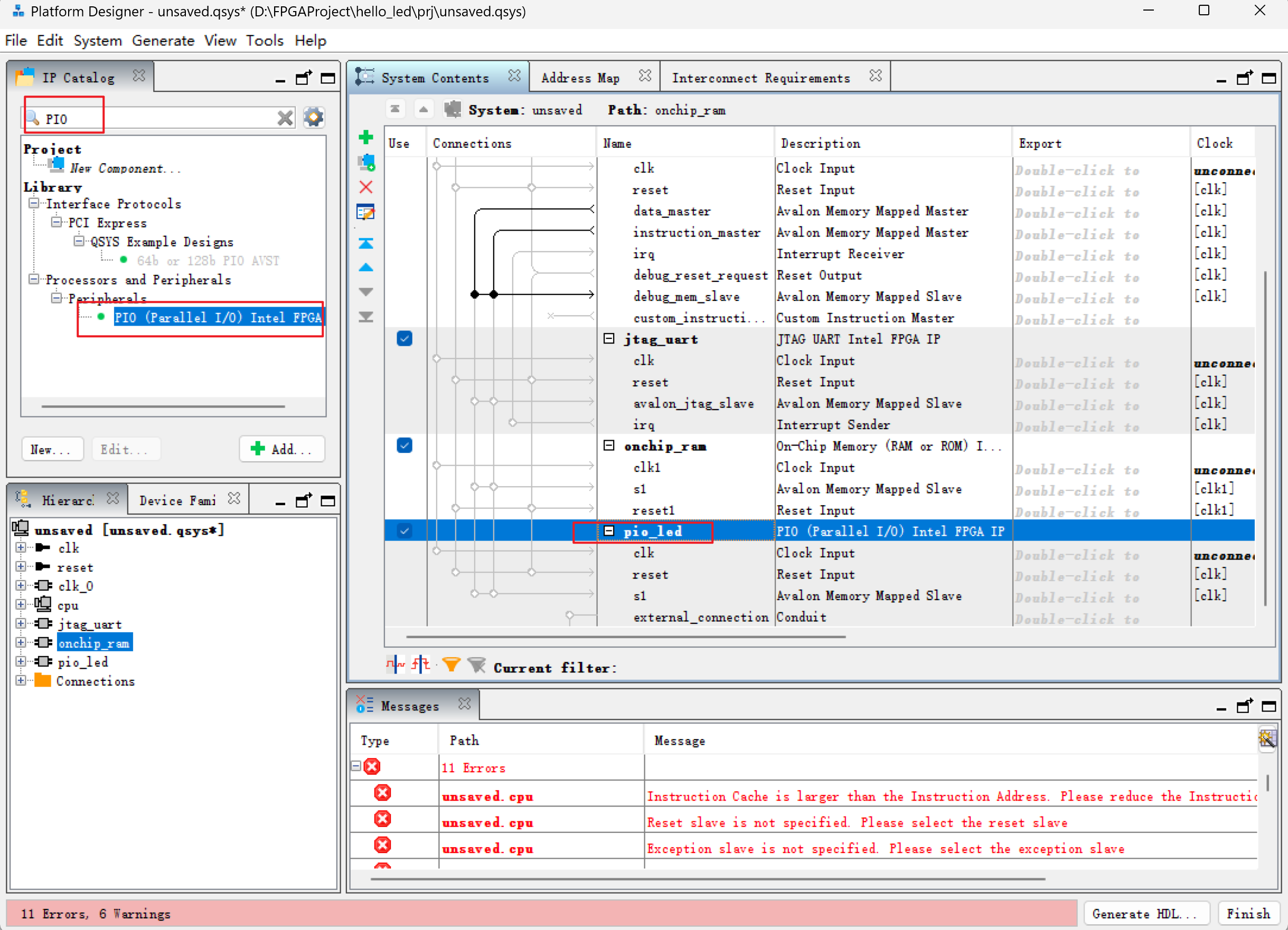Open the Generate menu
The width and height of the screenshot is (1288, 930).
point(163,40)
